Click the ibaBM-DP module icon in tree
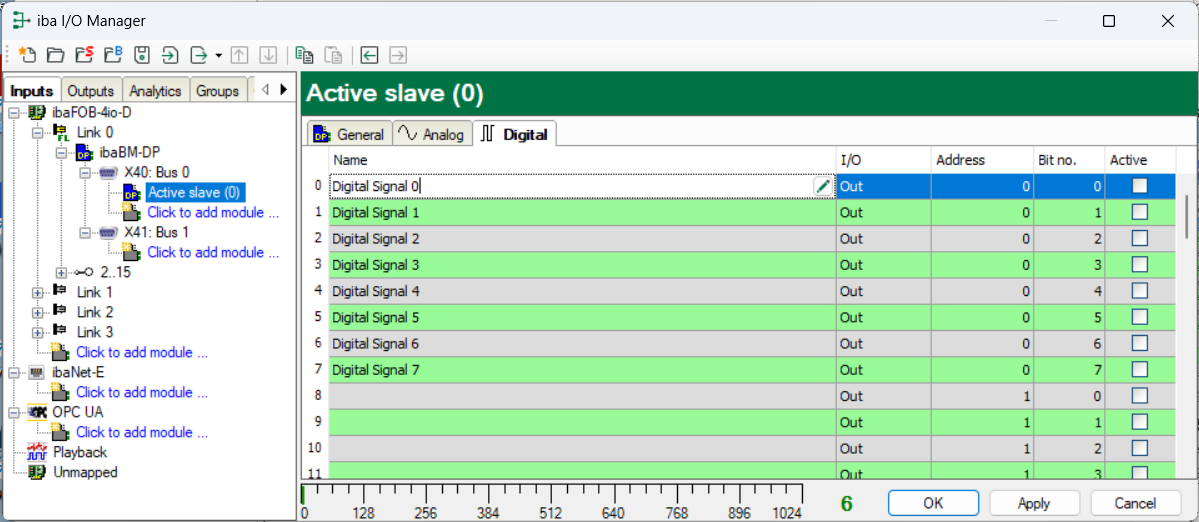 click(x=85, y=152)
